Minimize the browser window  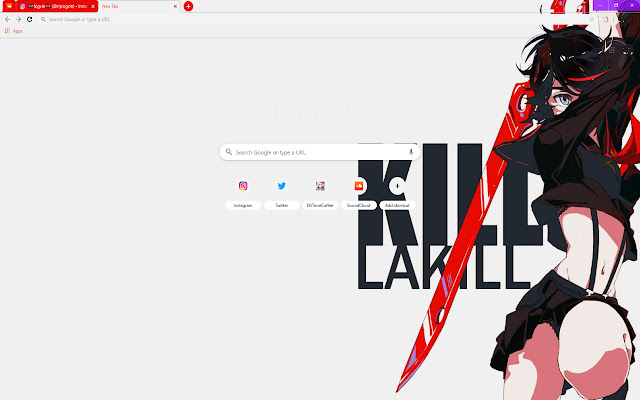pyautogui.click(x=600, y=5)
